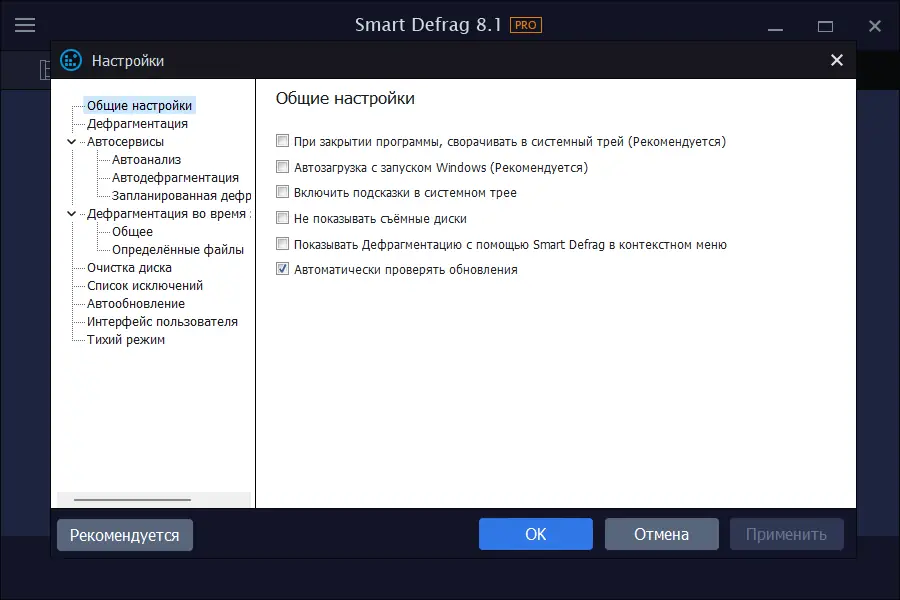Click the Рекомендуется button
Viewport: 900px width, 600px height.
tap(125, 535)
